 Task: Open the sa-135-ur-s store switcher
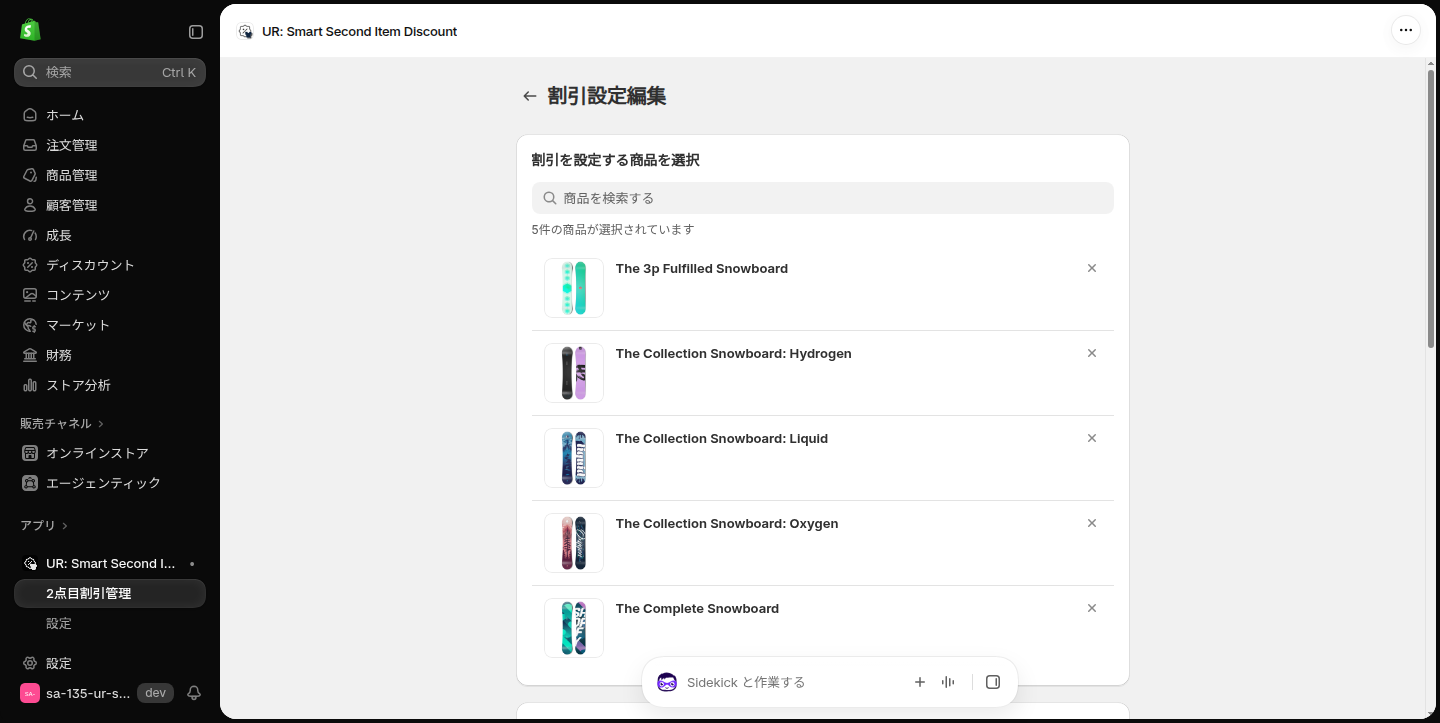click(96, 693)
